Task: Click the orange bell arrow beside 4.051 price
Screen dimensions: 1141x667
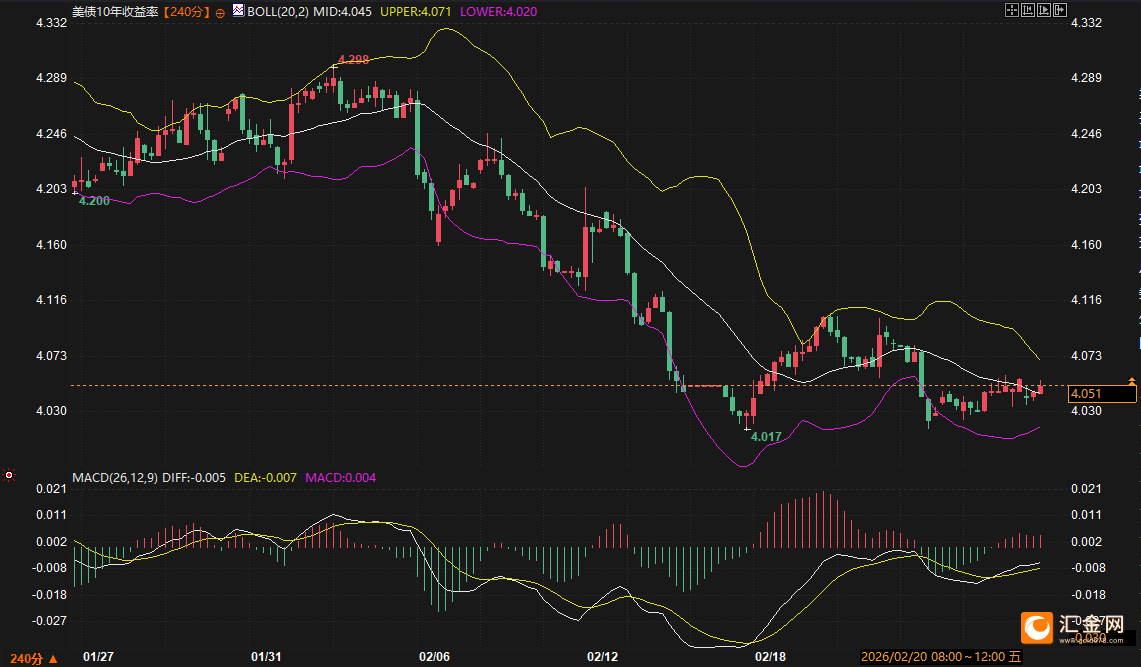Action: point(1131,381)
